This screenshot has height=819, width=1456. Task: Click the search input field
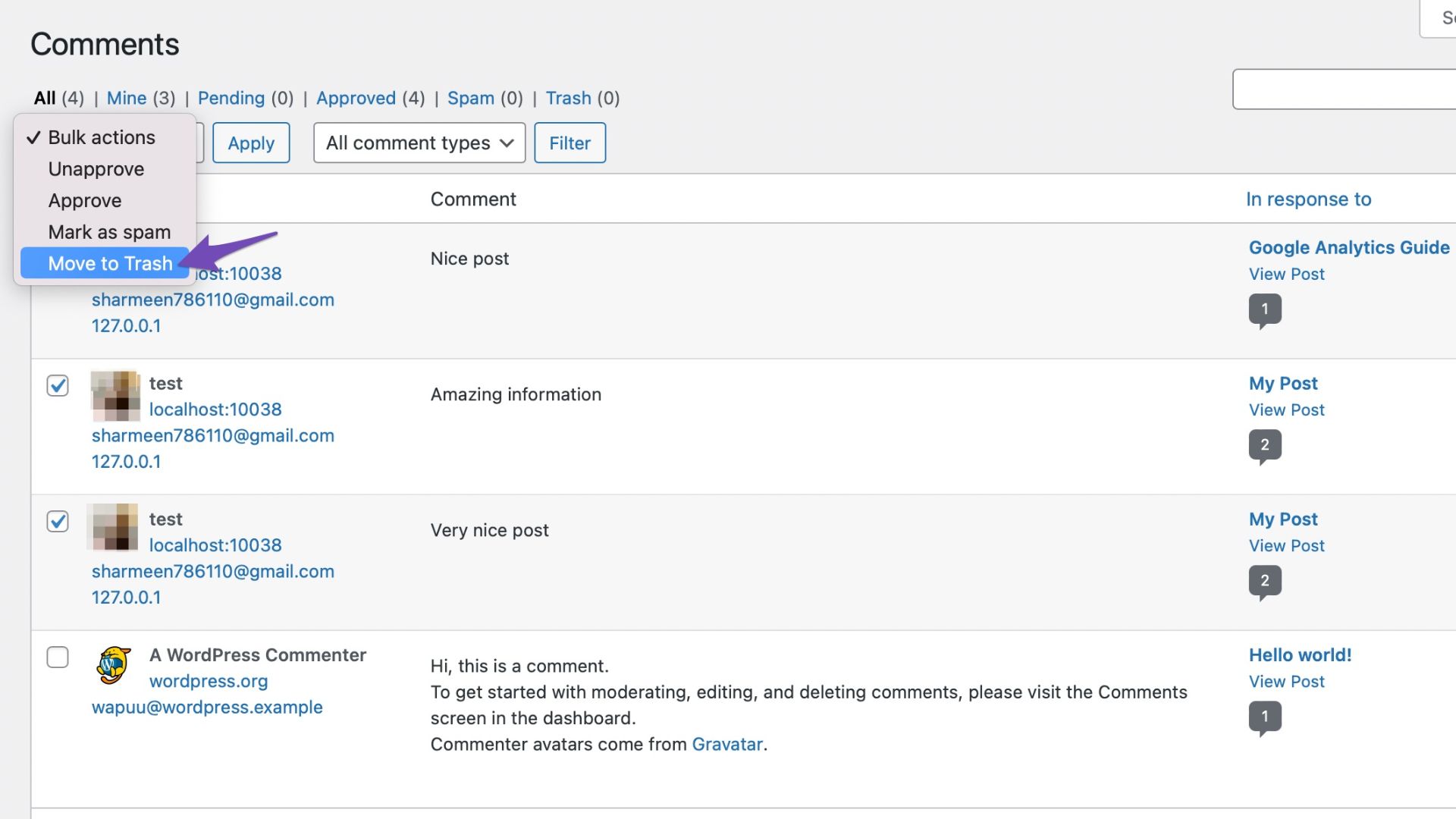coord(1348,89)
